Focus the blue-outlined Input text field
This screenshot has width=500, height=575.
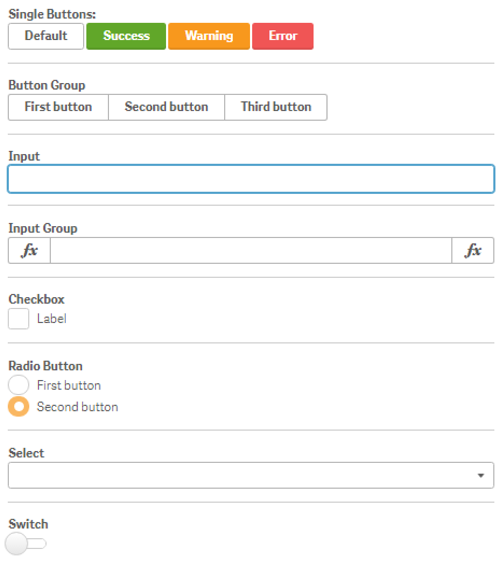tap(251, 179)
